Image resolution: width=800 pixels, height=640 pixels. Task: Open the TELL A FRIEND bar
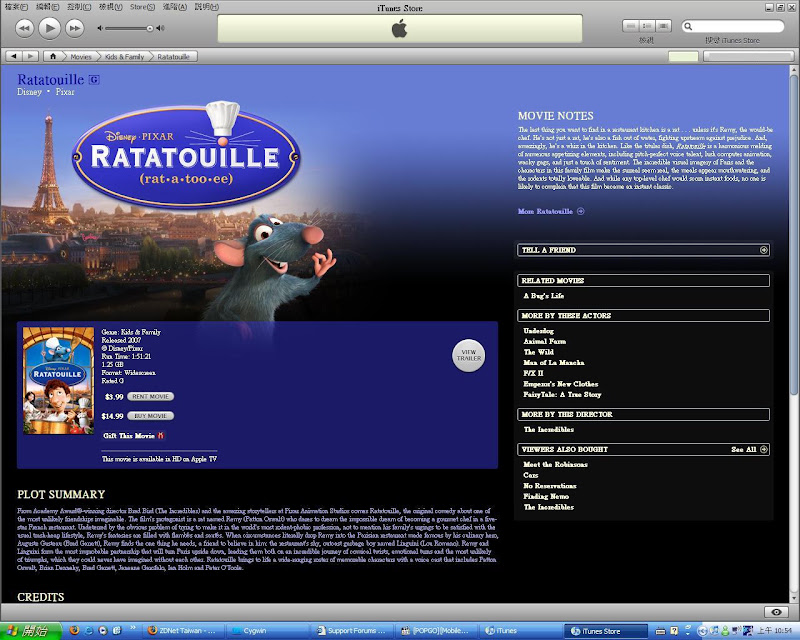(x=643, y=250)
